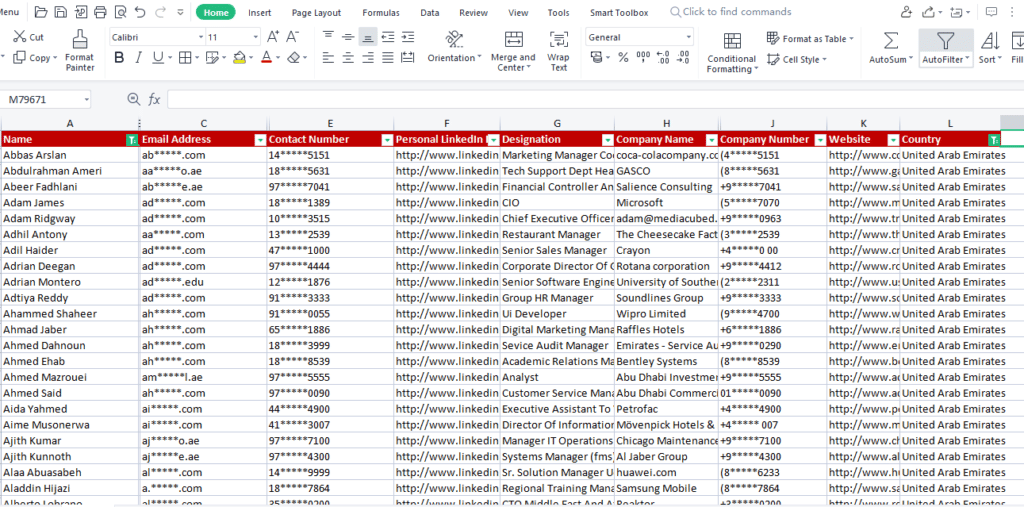Activate the Format Painter brush

(80, 50)
